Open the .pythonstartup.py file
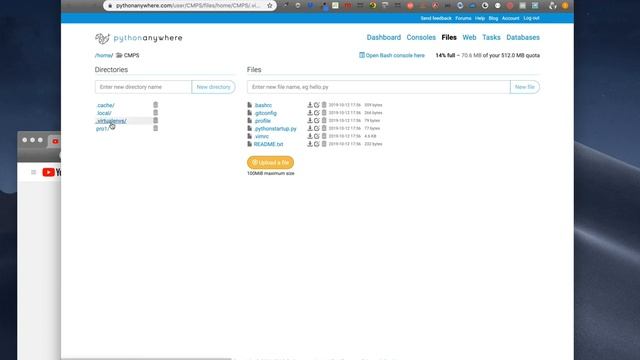640x360 pixels. coord(275,129)
